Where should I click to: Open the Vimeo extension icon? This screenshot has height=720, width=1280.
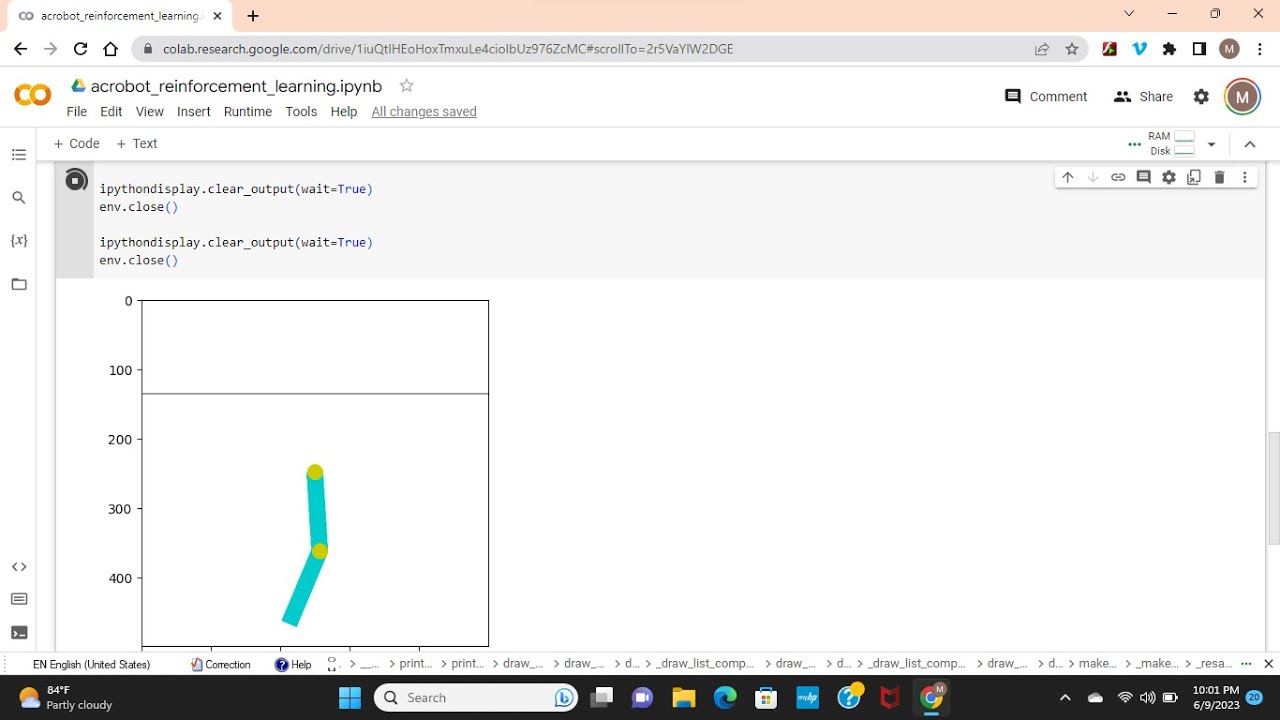point(1139,49)
